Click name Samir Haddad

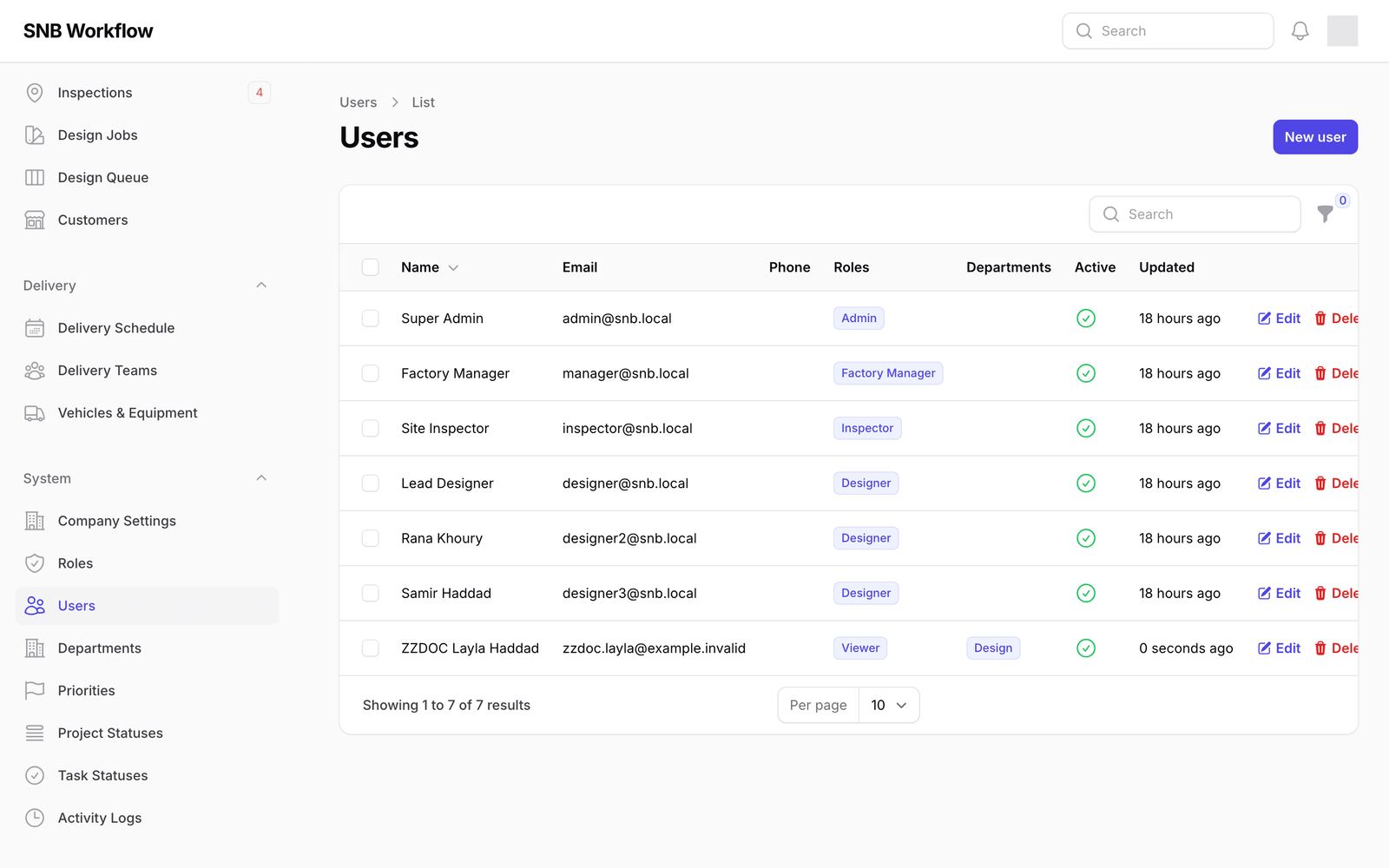(x=446, y=594)
